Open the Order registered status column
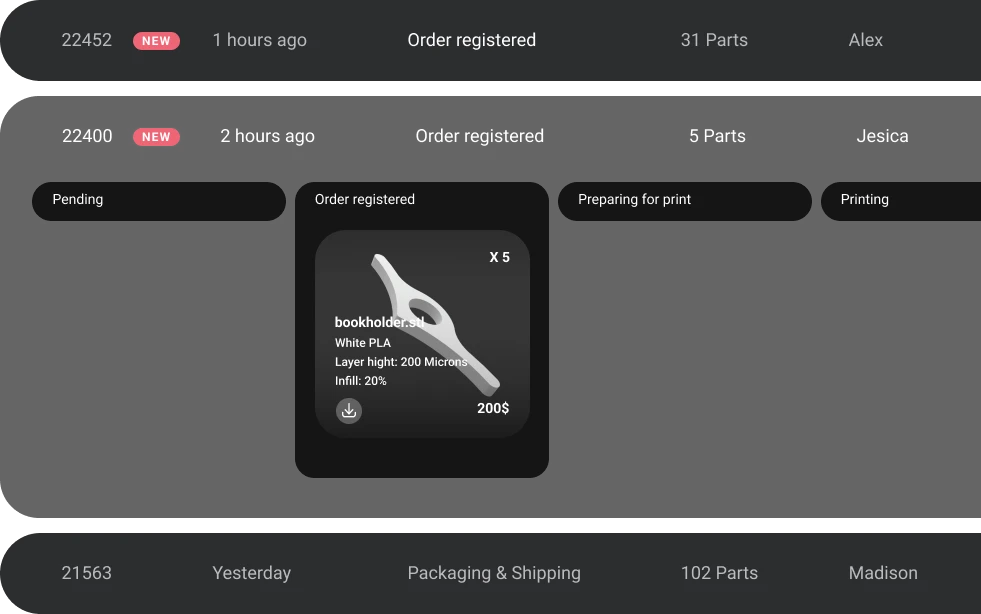This screenshot has height=614, width=981. coord(364,200)
